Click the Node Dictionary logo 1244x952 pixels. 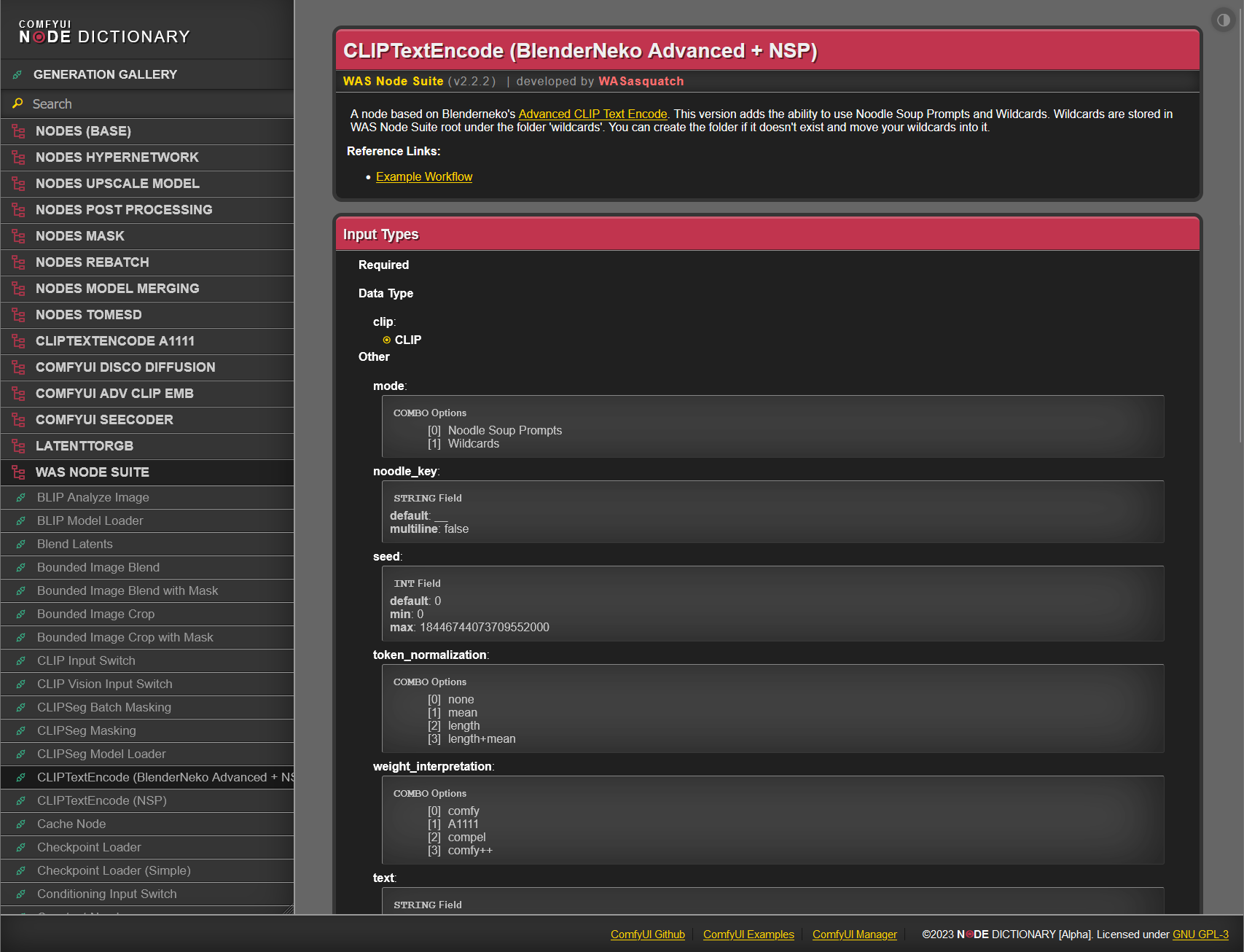(x=104, y=32)
